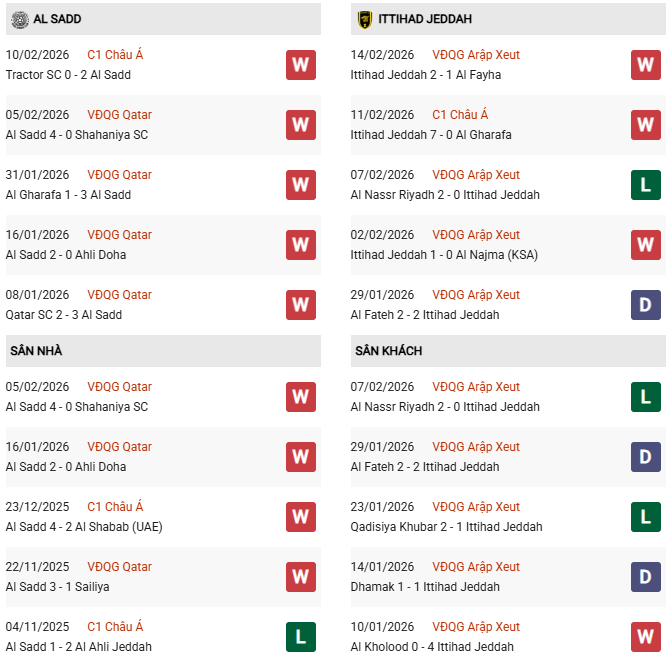666x660 pixels.
Task: Open C1 Châu Á link on 11/02/2026 row
Action: pos(460,115)
